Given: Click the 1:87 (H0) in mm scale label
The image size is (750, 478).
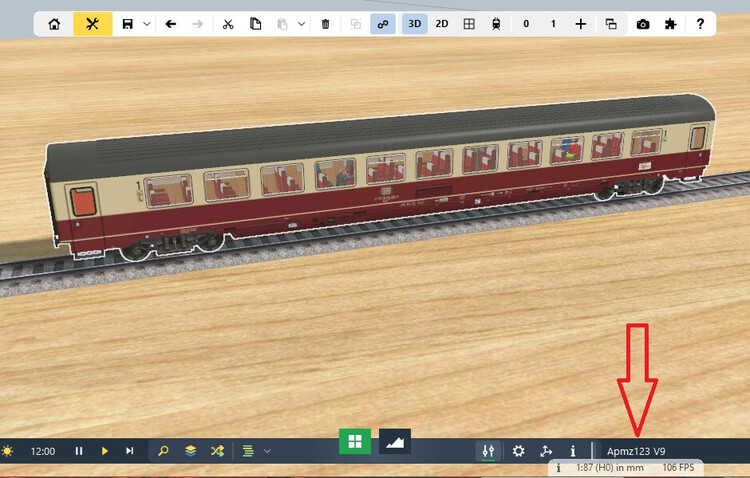Looking at the screenshot, I should (x=609, y=467).
